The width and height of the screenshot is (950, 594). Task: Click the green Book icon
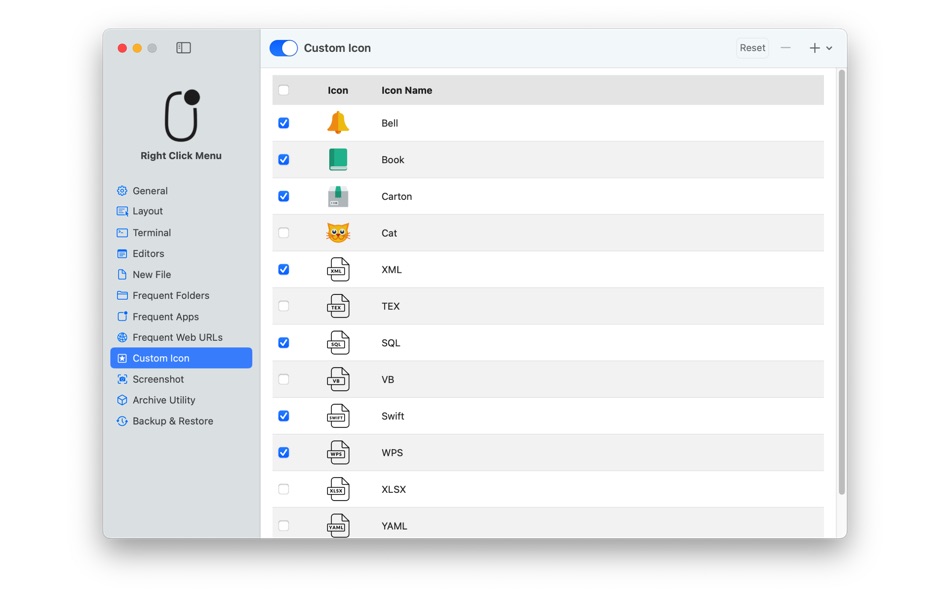(338, 159)
